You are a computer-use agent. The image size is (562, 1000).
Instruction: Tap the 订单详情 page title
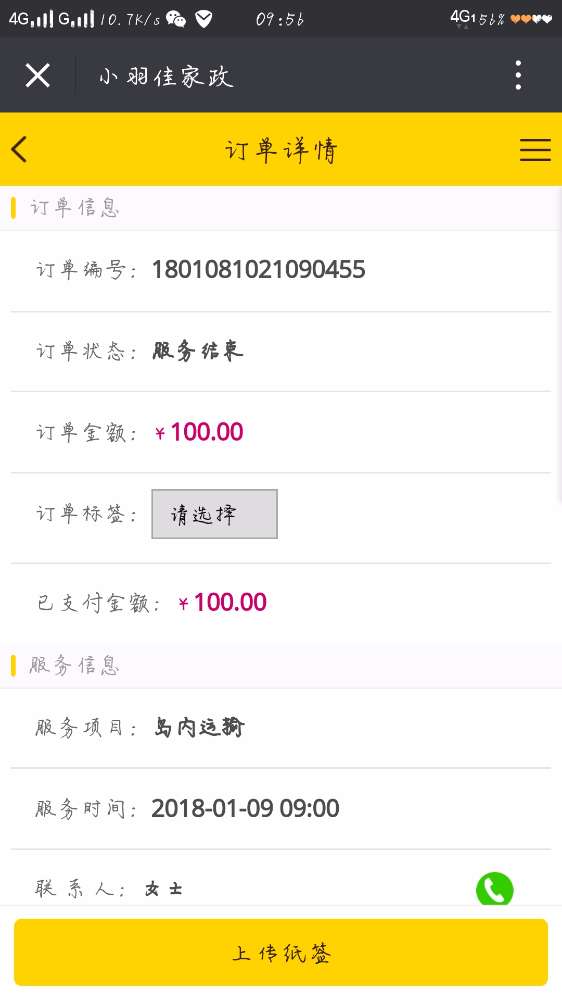[281, 151]
